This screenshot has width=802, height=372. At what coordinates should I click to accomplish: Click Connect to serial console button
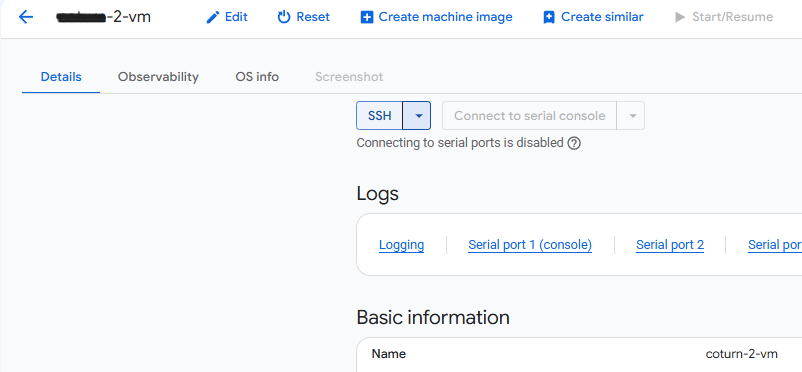[x=529, y=116]
